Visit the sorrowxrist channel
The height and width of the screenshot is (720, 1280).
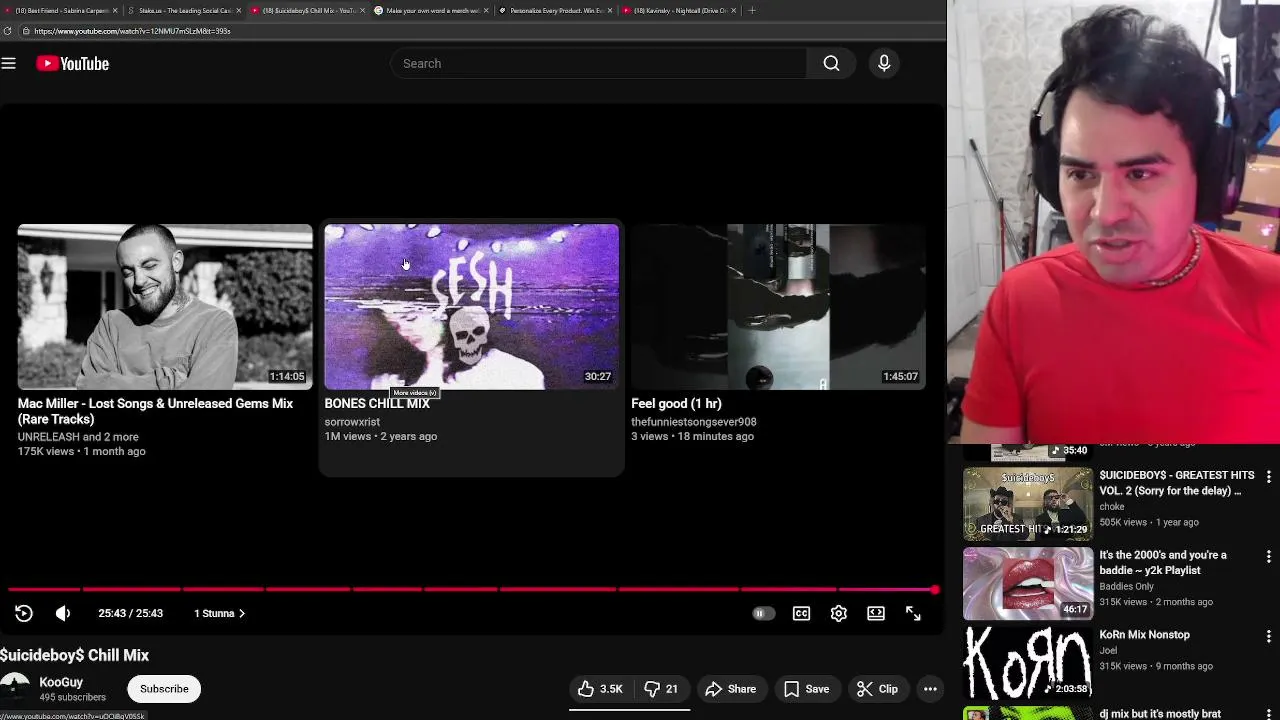click(x=352, y=422)
